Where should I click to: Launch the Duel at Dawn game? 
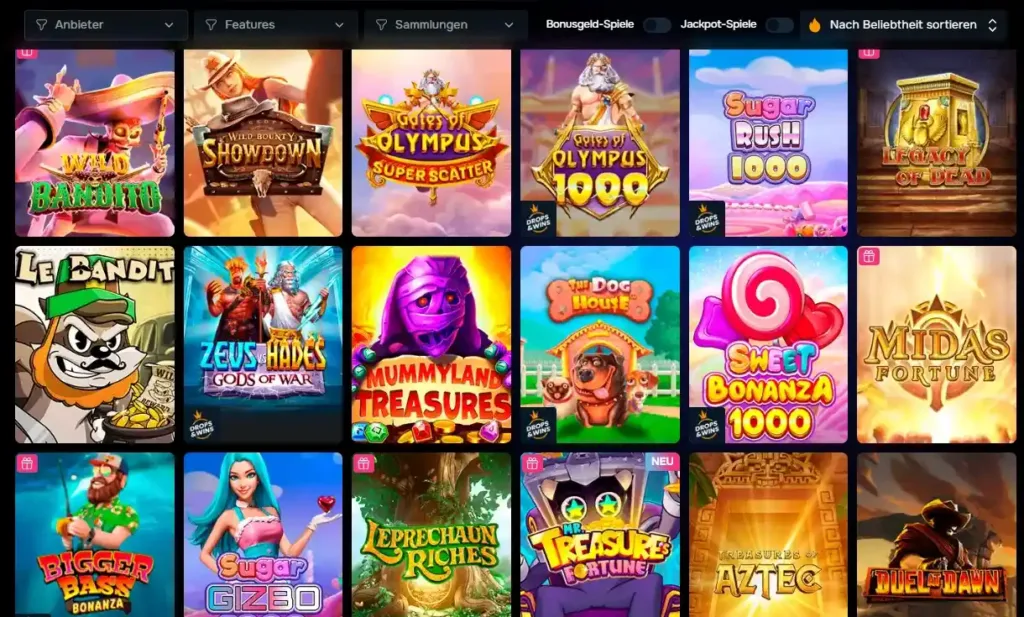[x=936, y=535]
